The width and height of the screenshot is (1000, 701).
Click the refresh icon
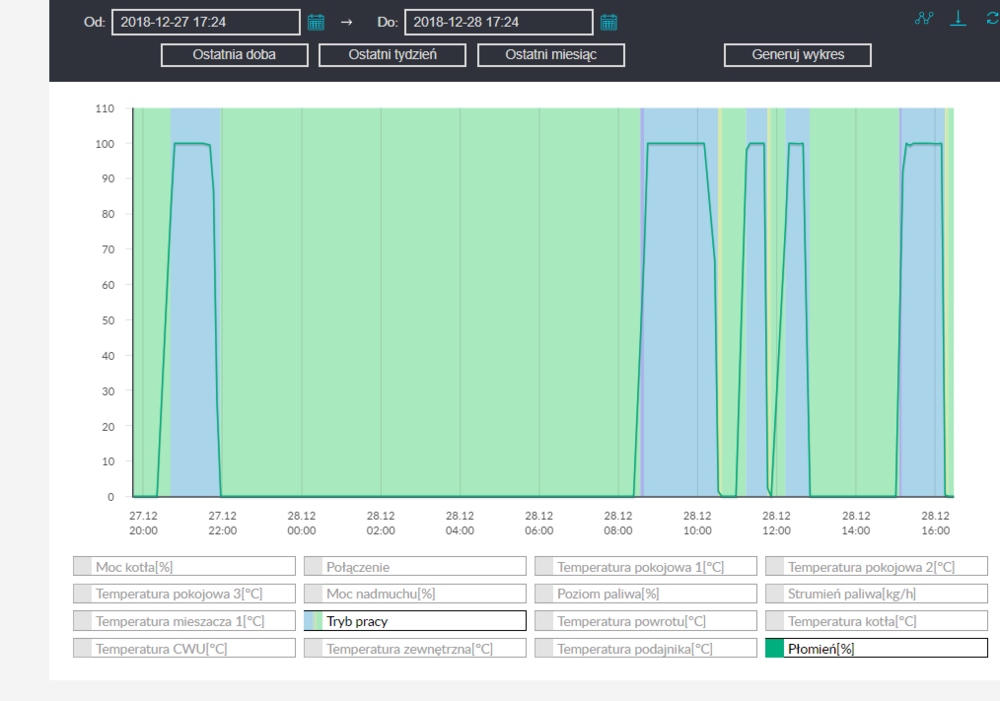point(991,19)
